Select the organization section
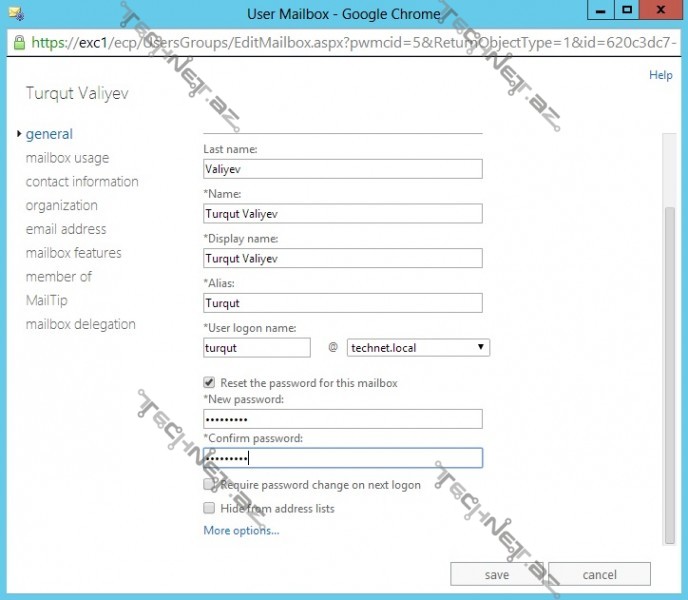The image size is (688, 600). click(x=61, y=206)
